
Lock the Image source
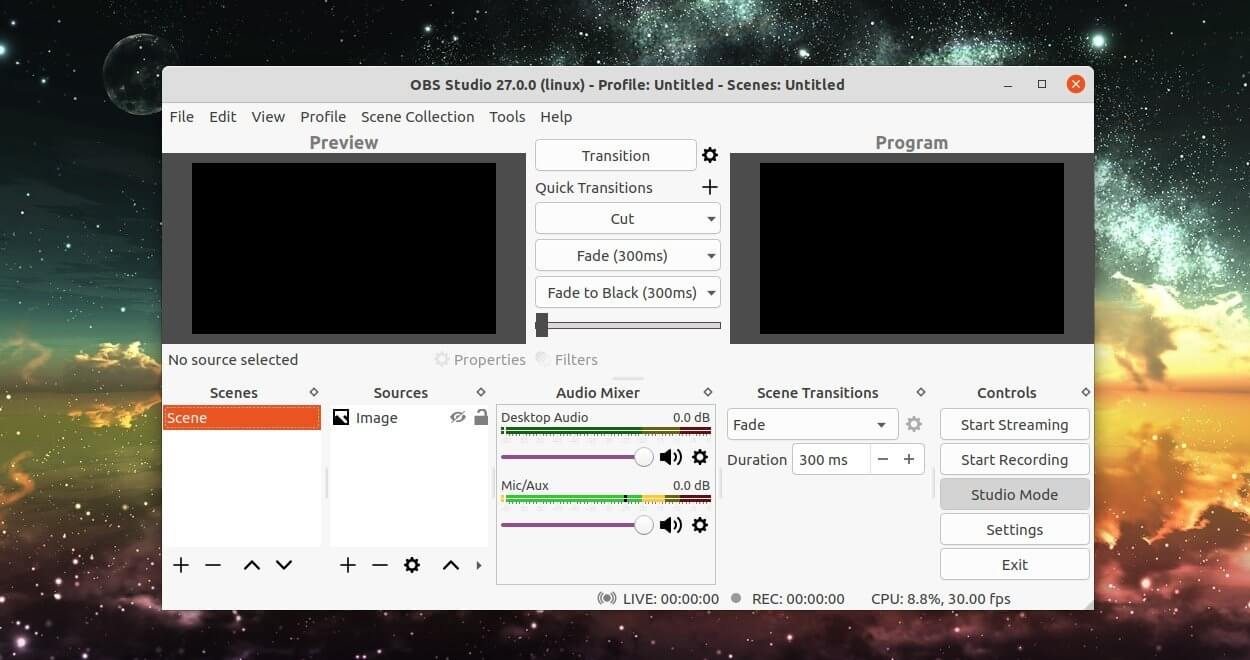[x=481, y=417]
